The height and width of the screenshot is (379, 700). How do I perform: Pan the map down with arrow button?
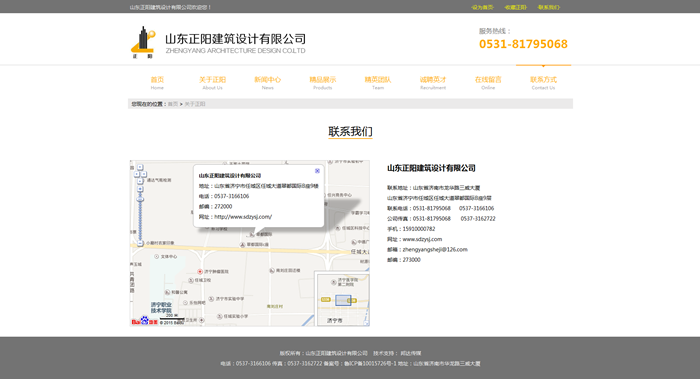[x=140, y=181]
